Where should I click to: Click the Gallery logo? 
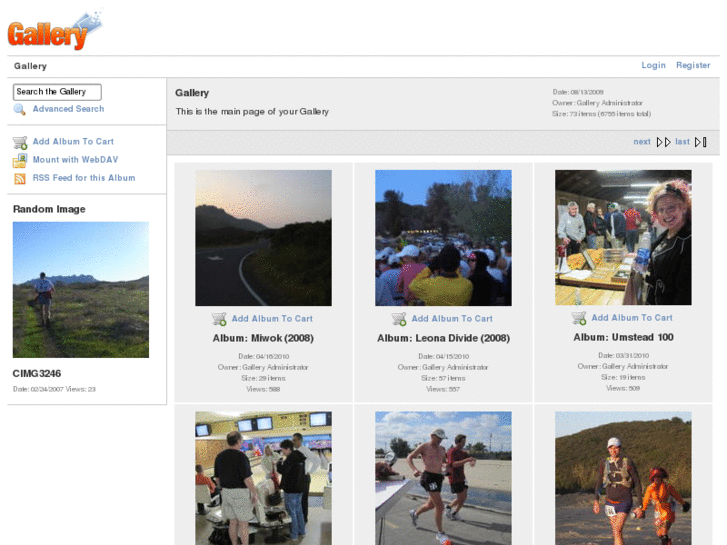[55, 30]
